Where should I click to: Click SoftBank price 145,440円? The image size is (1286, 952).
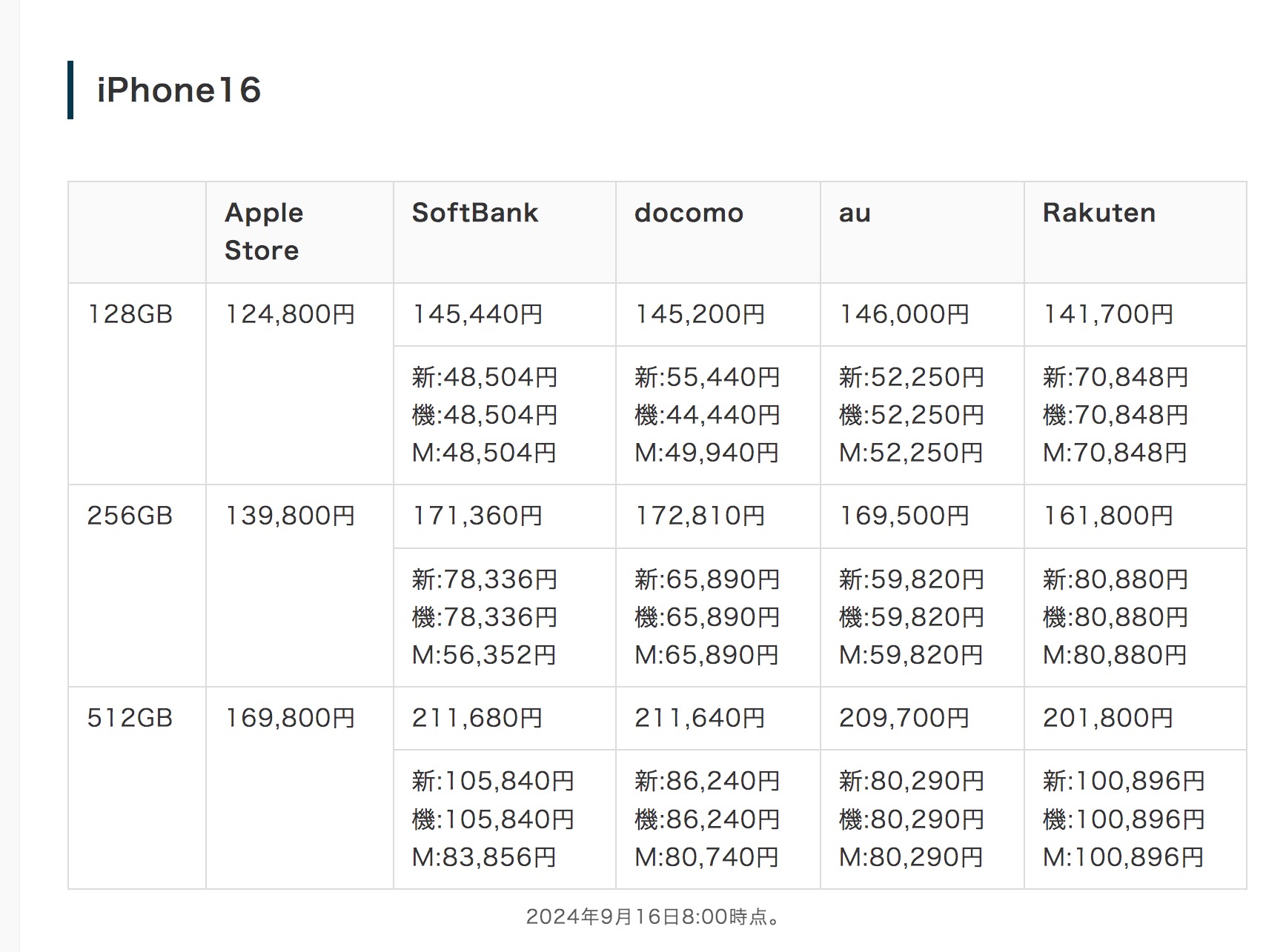pos(477,314)
